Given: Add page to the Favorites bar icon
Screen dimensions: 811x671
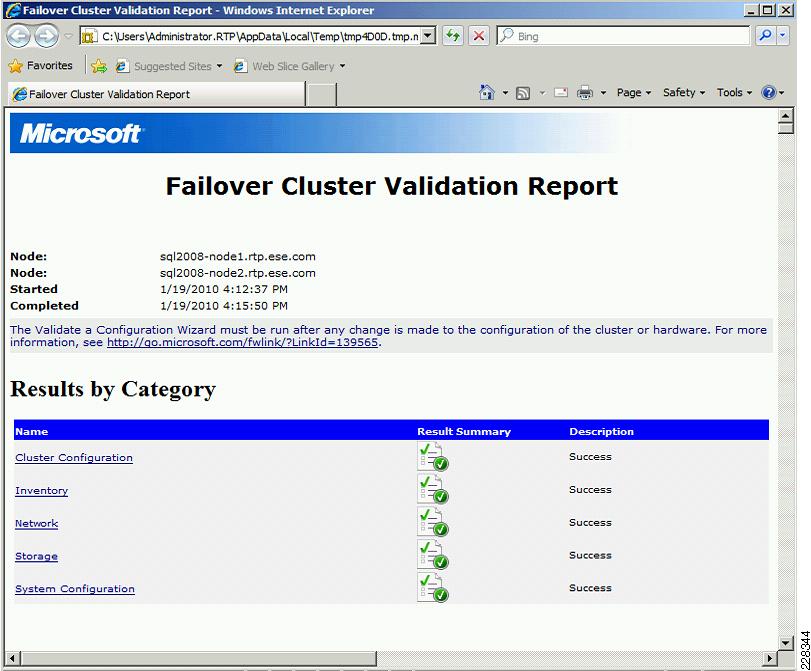Looking at the screenshot, I should coord(99,66).
